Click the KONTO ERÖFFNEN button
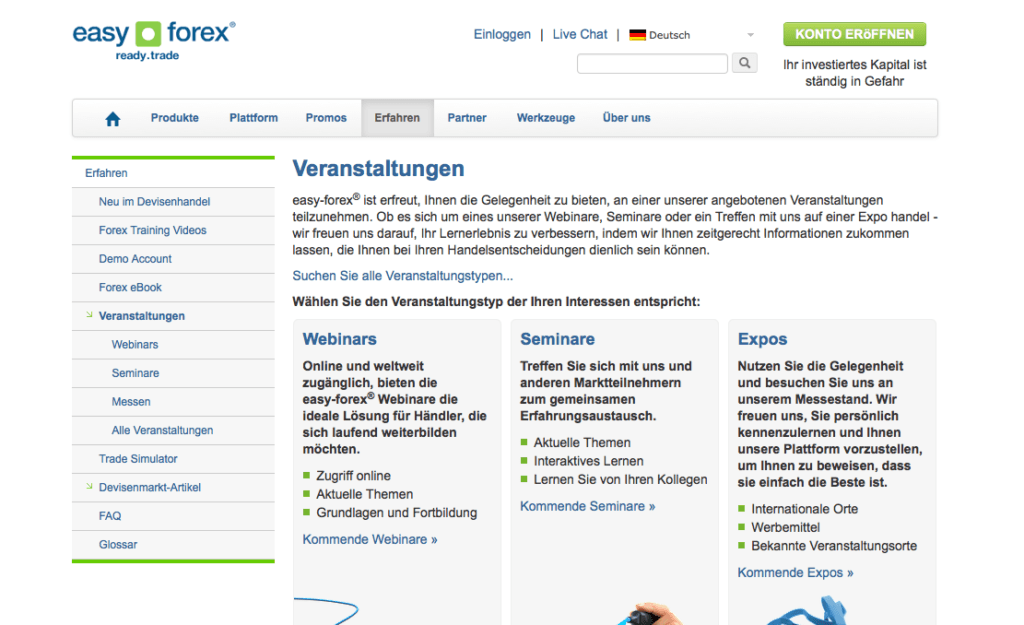Image resolution: width=1024 pixels, height=625 pixels. 854,34
